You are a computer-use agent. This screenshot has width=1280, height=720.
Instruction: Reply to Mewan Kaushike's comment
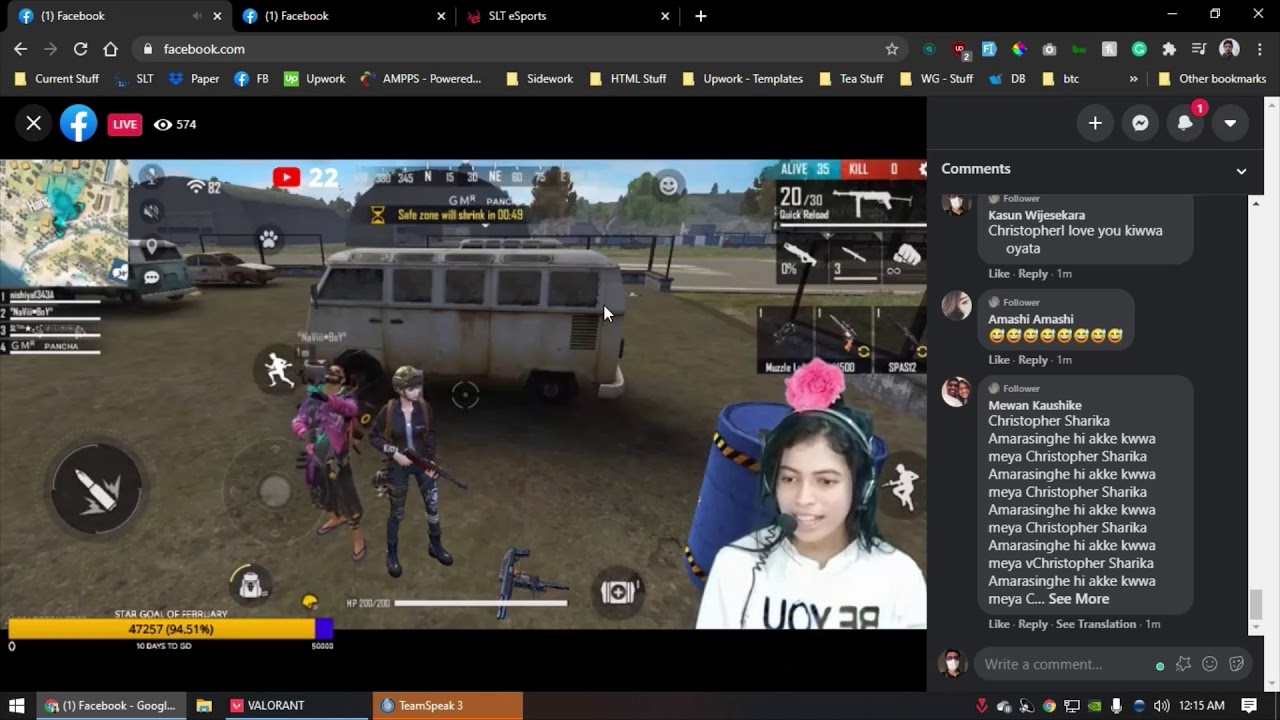click(x=1033, y=624)
